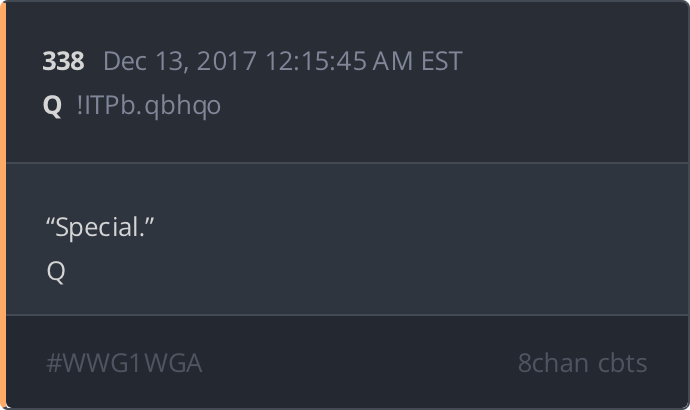Click the orange accent bar on card edge
690x410 pixels.
[x=3, y=205]
